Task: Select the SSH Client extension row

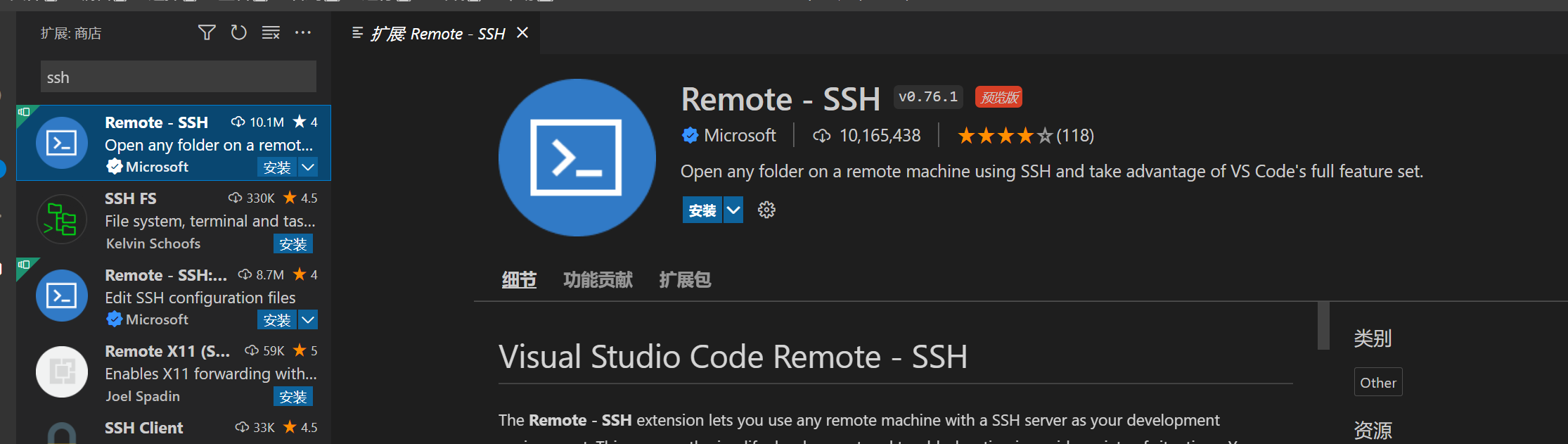Action: [x=174, y=429]
